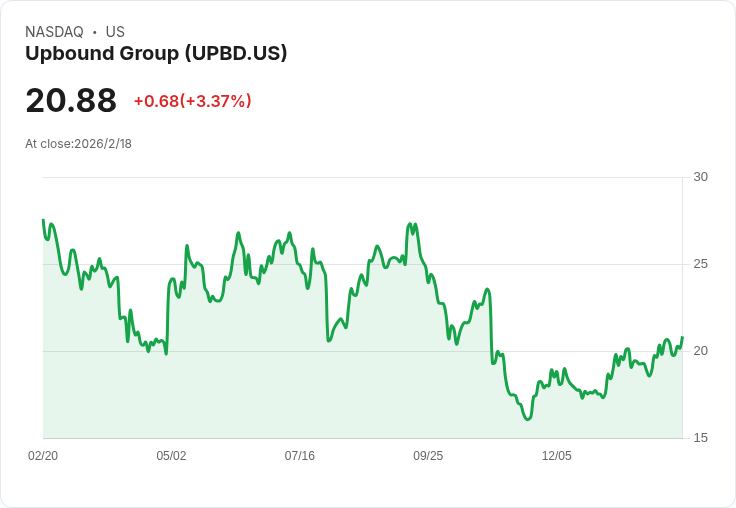Select the 09/25 date axis label
The height and width of the screenshot is (508, 736).
[428, 456]
